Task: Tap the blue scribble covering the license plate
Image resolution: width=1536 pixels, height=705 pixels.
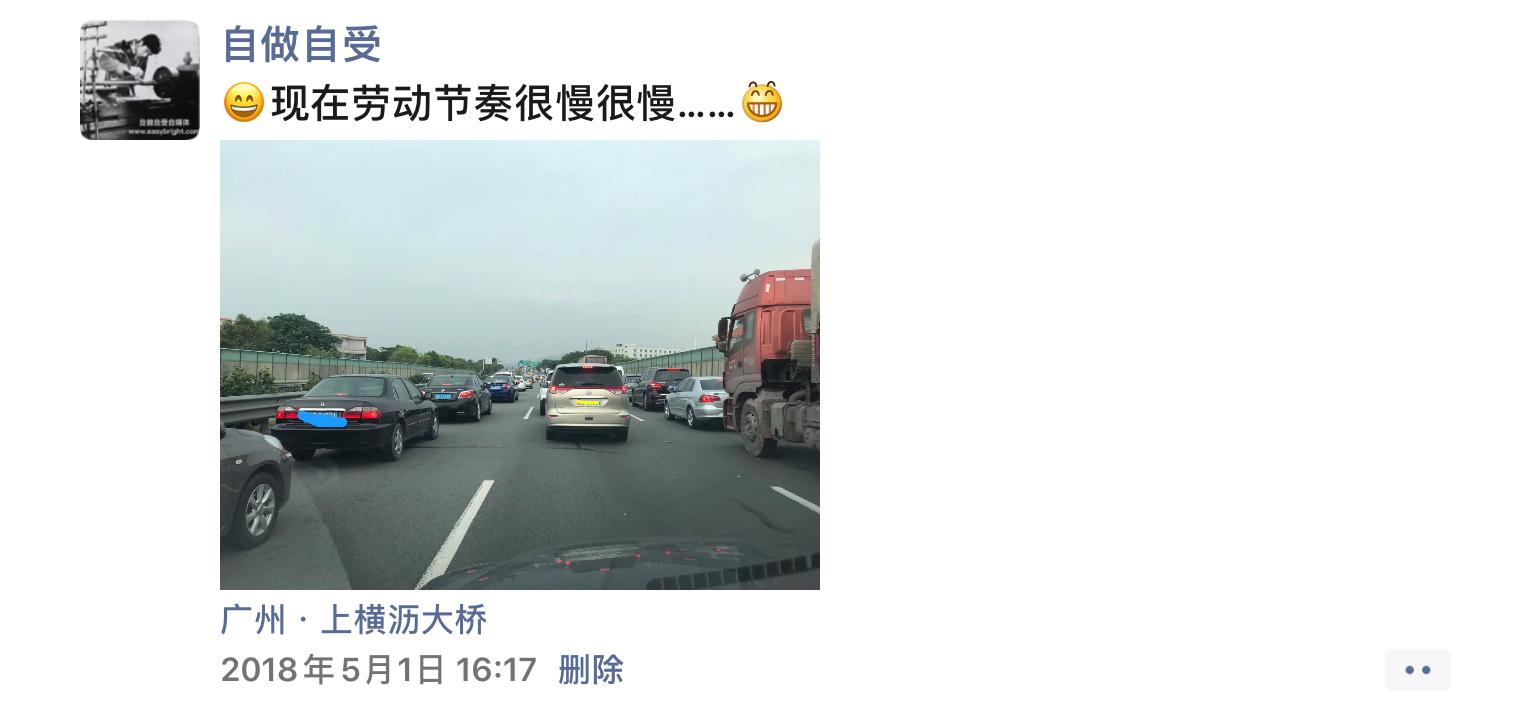Action: point(321,417)
